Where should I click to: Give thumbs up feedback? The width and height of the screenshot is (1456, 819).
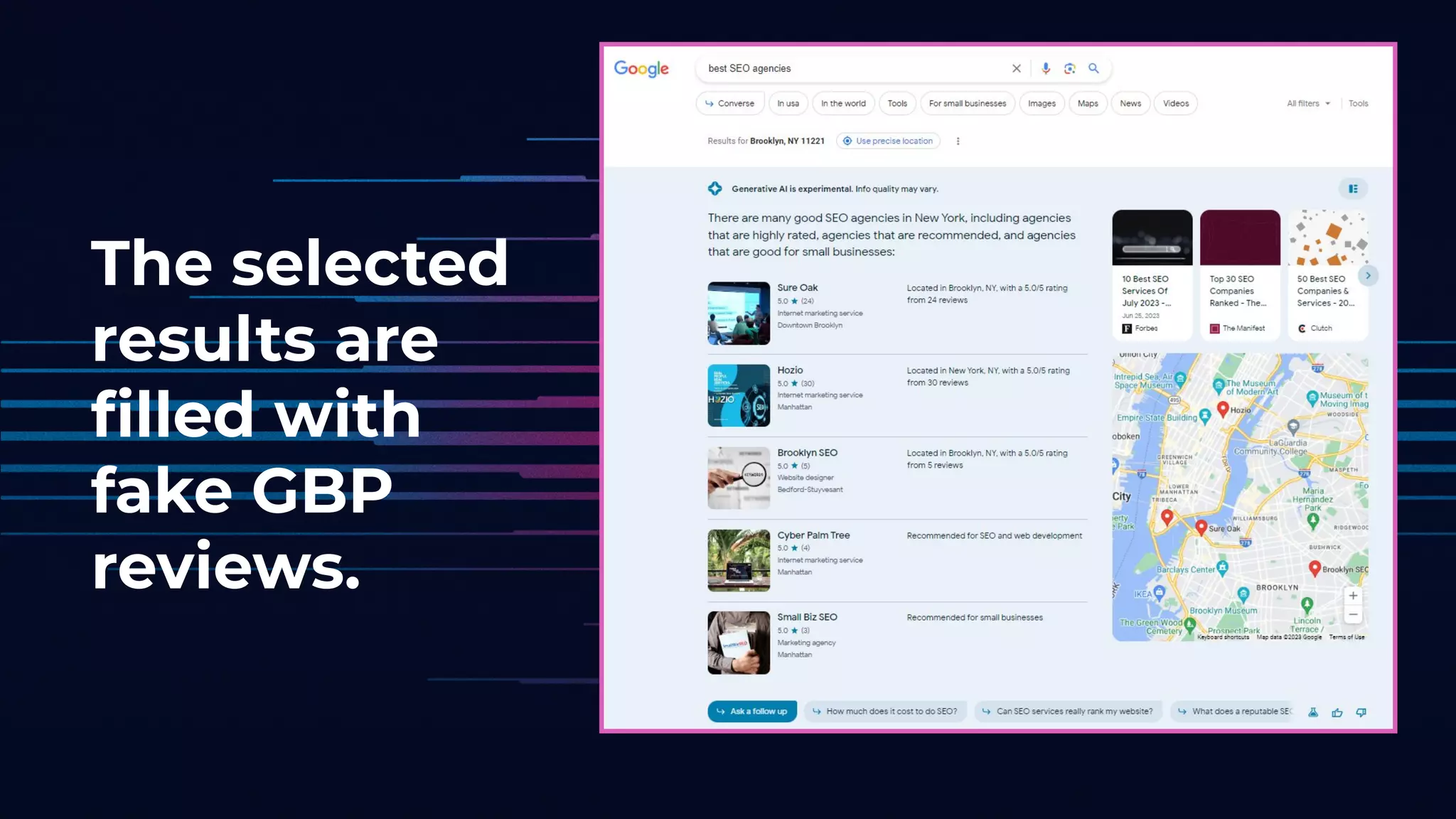[1337, 712]
